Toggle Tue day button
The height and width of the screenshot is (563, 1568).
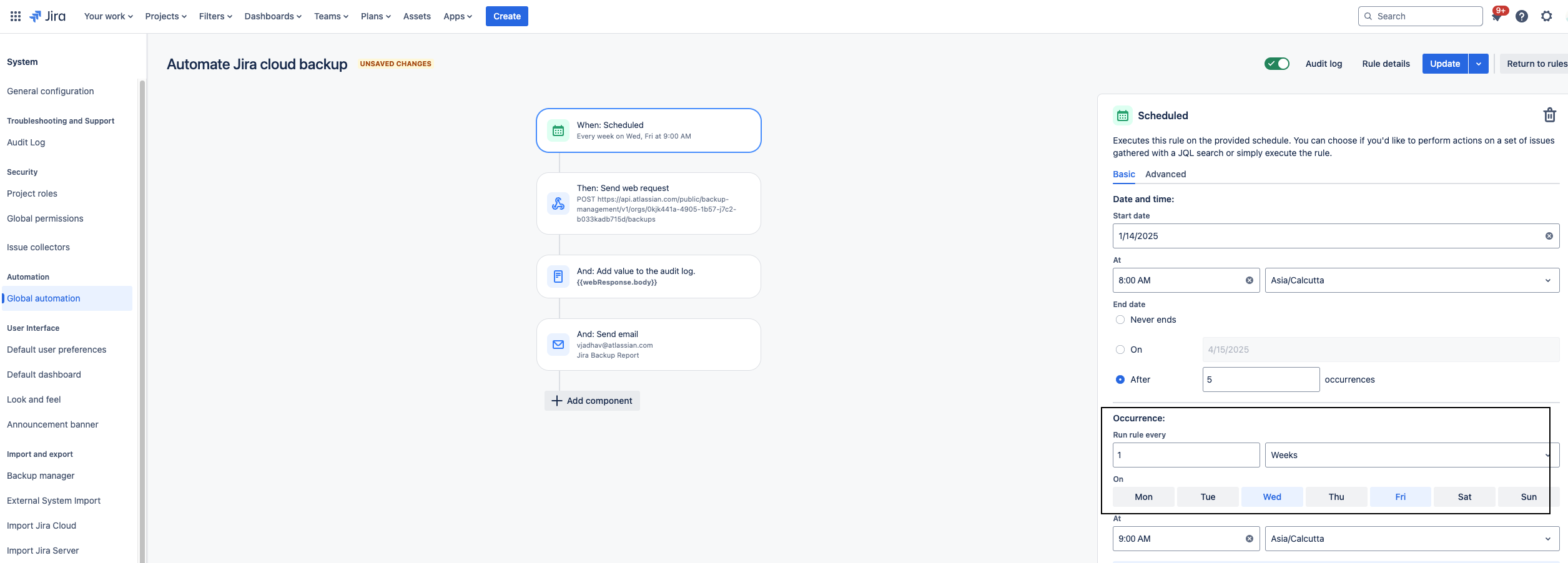(1208, 497)
